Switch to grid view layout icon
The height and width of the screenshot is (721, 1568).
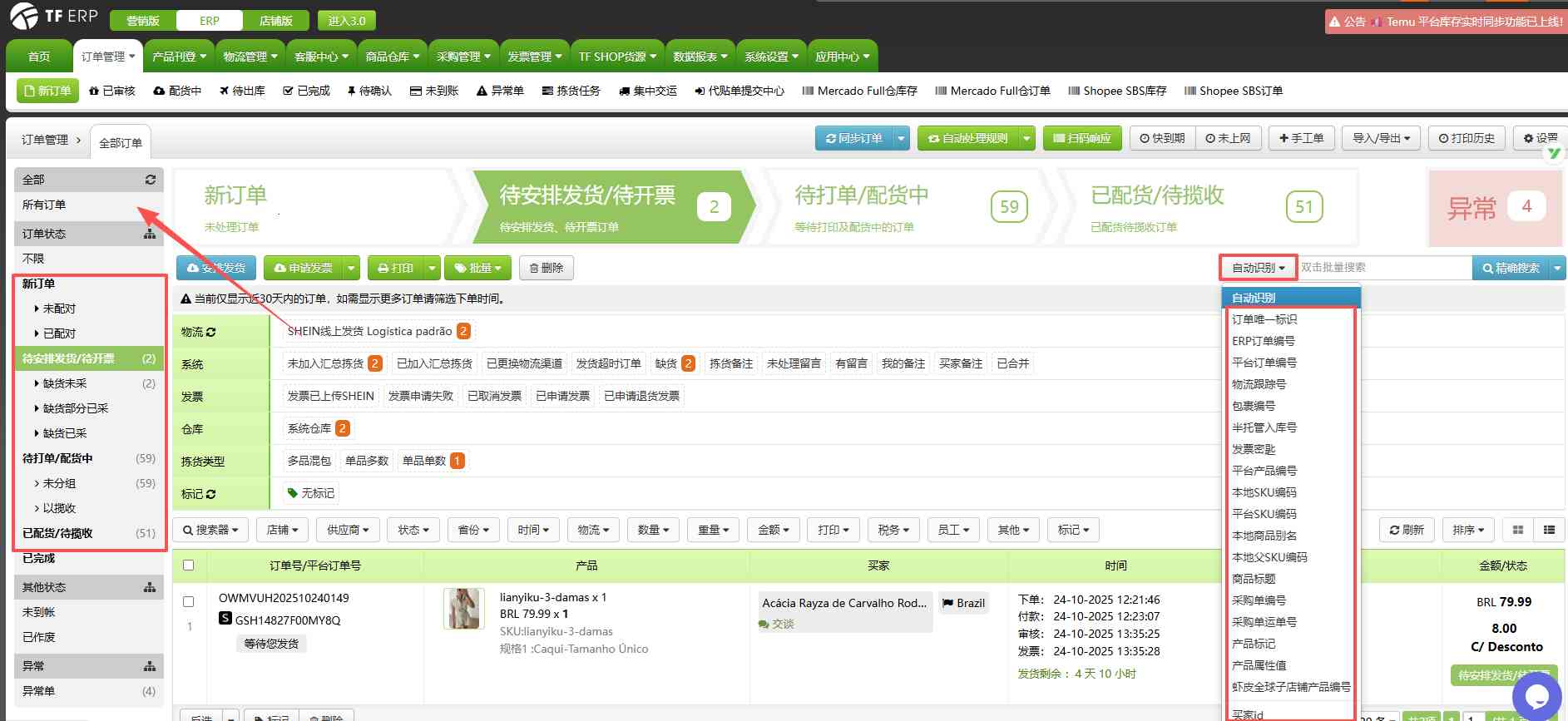click(x=1518, y=530)
